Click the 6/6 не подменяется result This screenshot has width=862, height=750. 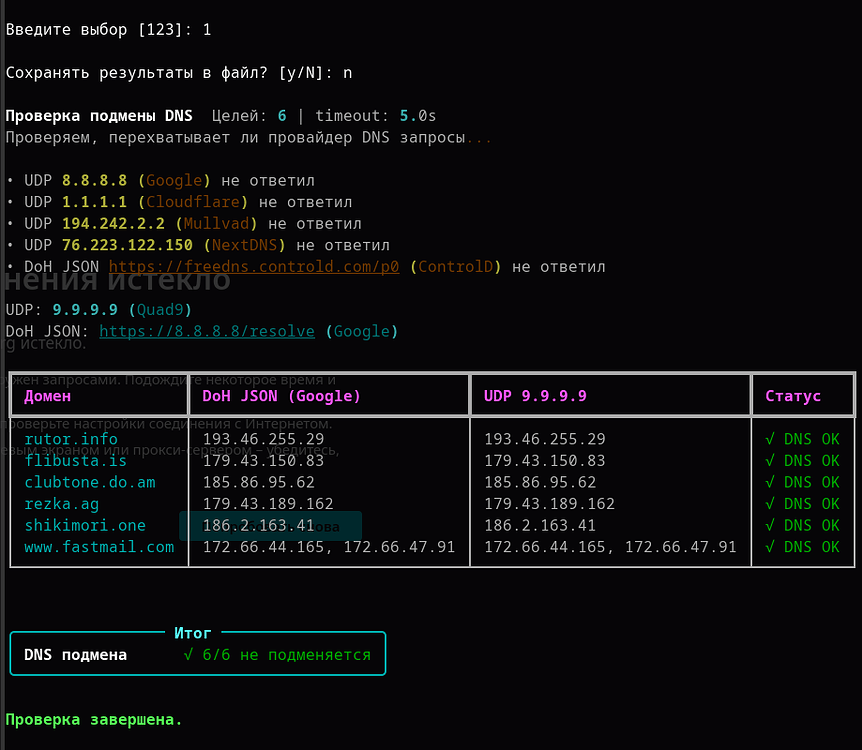277,655
